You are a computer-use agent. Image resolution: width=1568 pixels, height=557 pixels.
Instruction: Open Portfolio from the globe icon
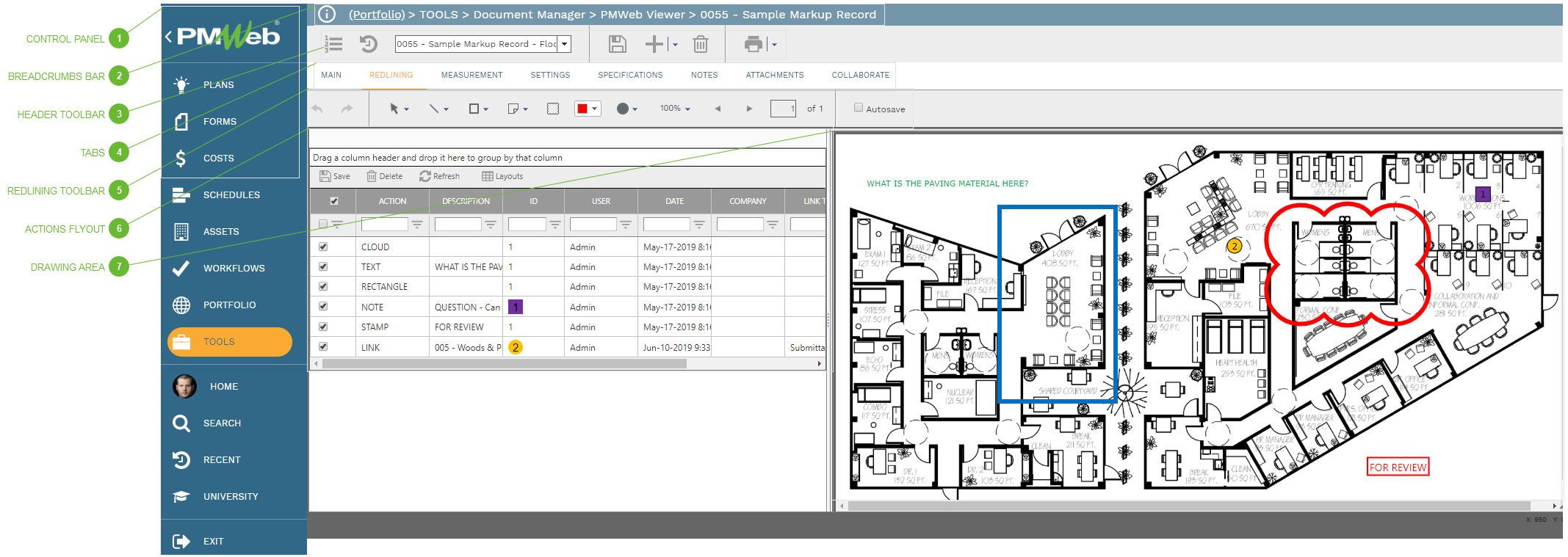tap(181, 305)
